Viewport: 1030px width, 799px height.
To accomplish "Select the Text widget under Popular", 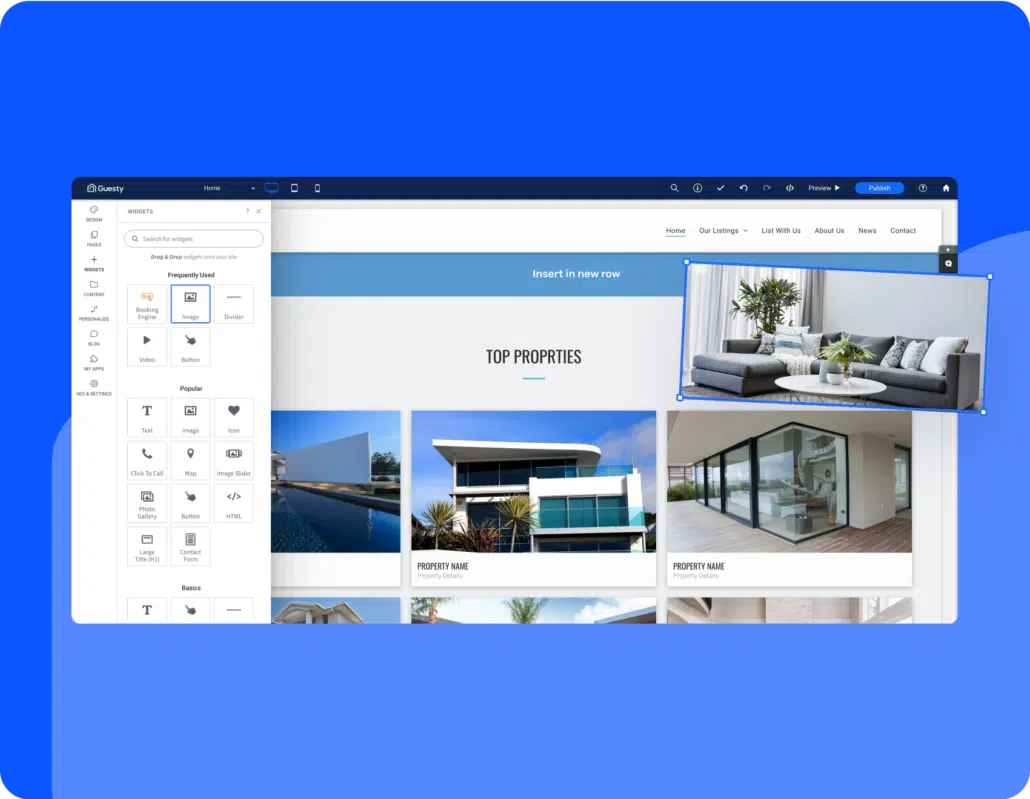I will pyautogui.click(x=147, y=417).
